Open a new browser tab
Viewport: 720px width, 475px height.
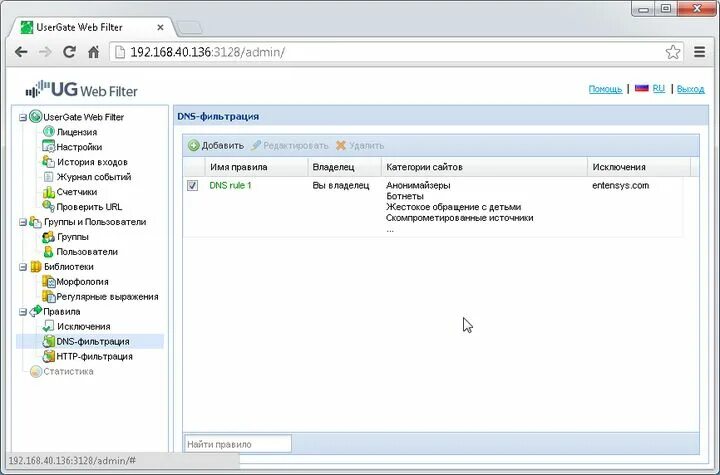tap(189, 28)
